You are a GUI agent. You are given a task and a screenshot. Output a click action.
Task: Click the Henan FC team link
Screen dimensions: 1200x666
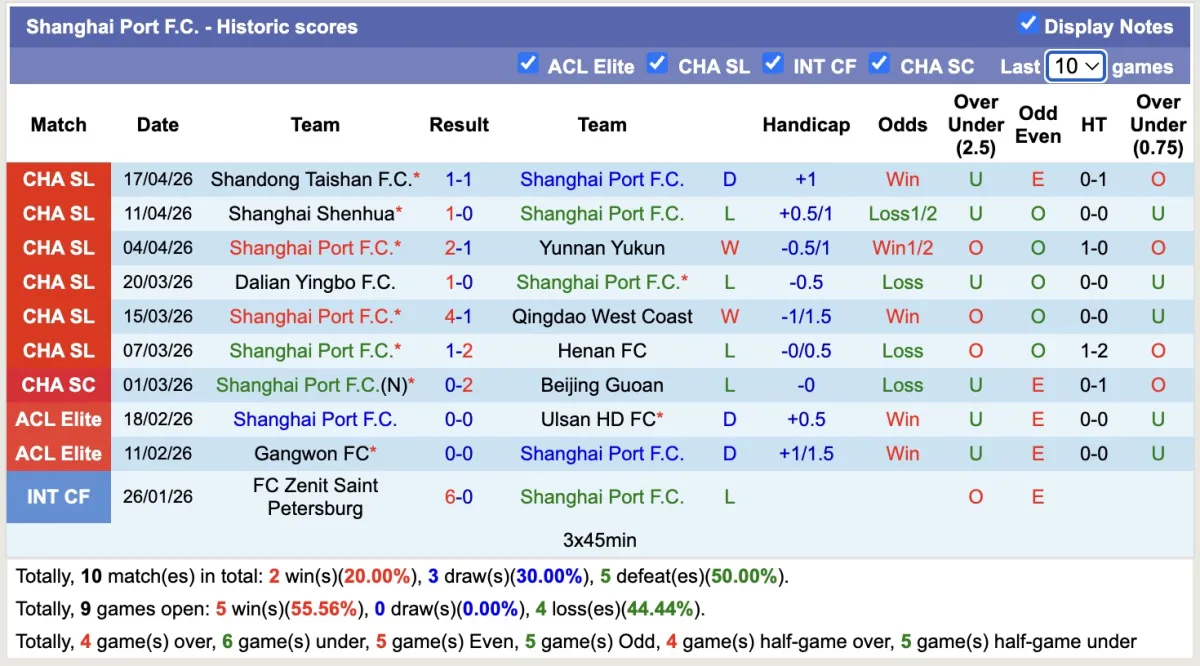point(602,351)
